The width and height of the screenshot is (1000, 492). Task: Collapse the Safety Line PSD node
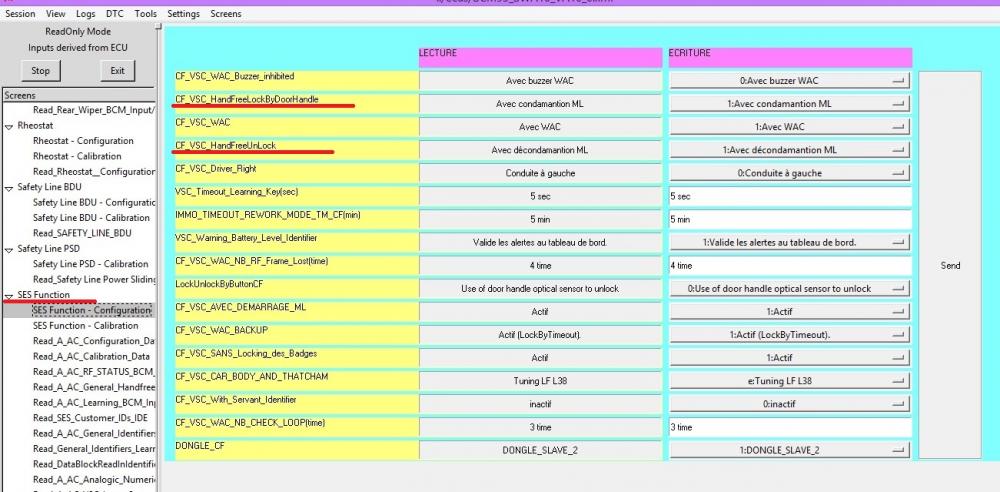[9, 250]
